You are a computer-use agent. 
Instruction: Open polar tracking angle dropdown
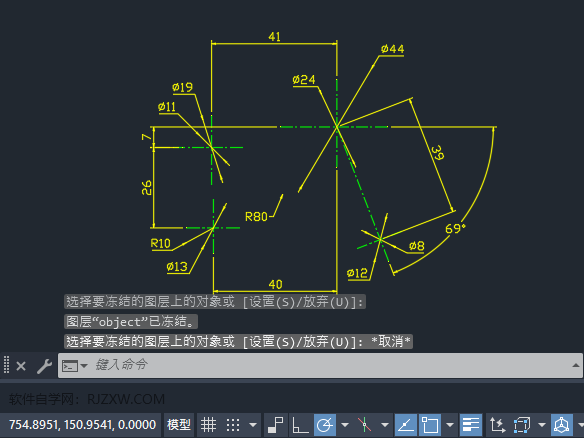pyautogui.click(x=345, y=425)
